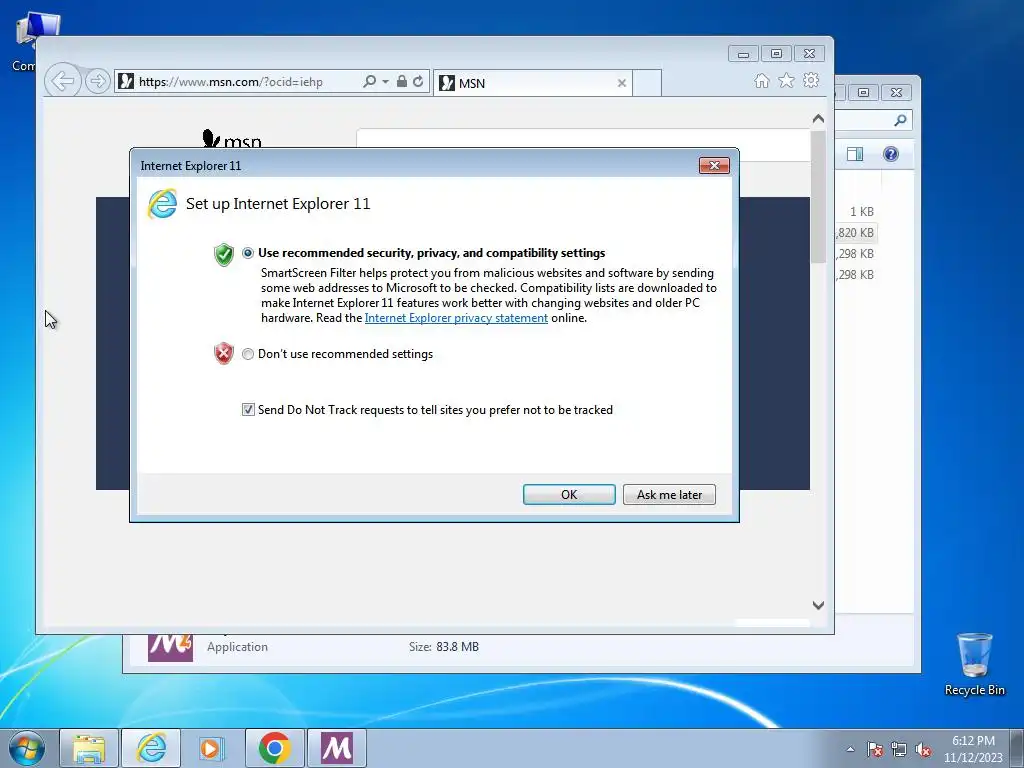The image size is (1024, 768).
Task: Select the 1 KB file size entry
Action: coord(861,212)
